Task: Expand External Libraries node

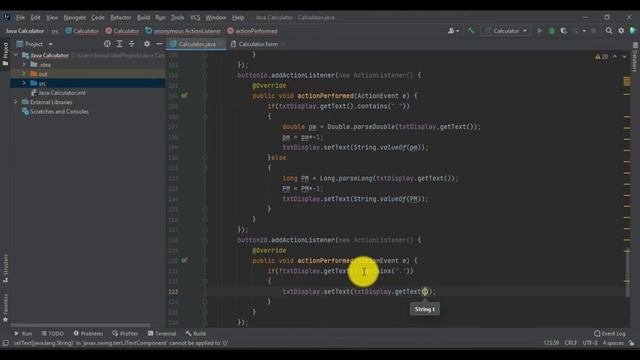Action: pos(16,102)
